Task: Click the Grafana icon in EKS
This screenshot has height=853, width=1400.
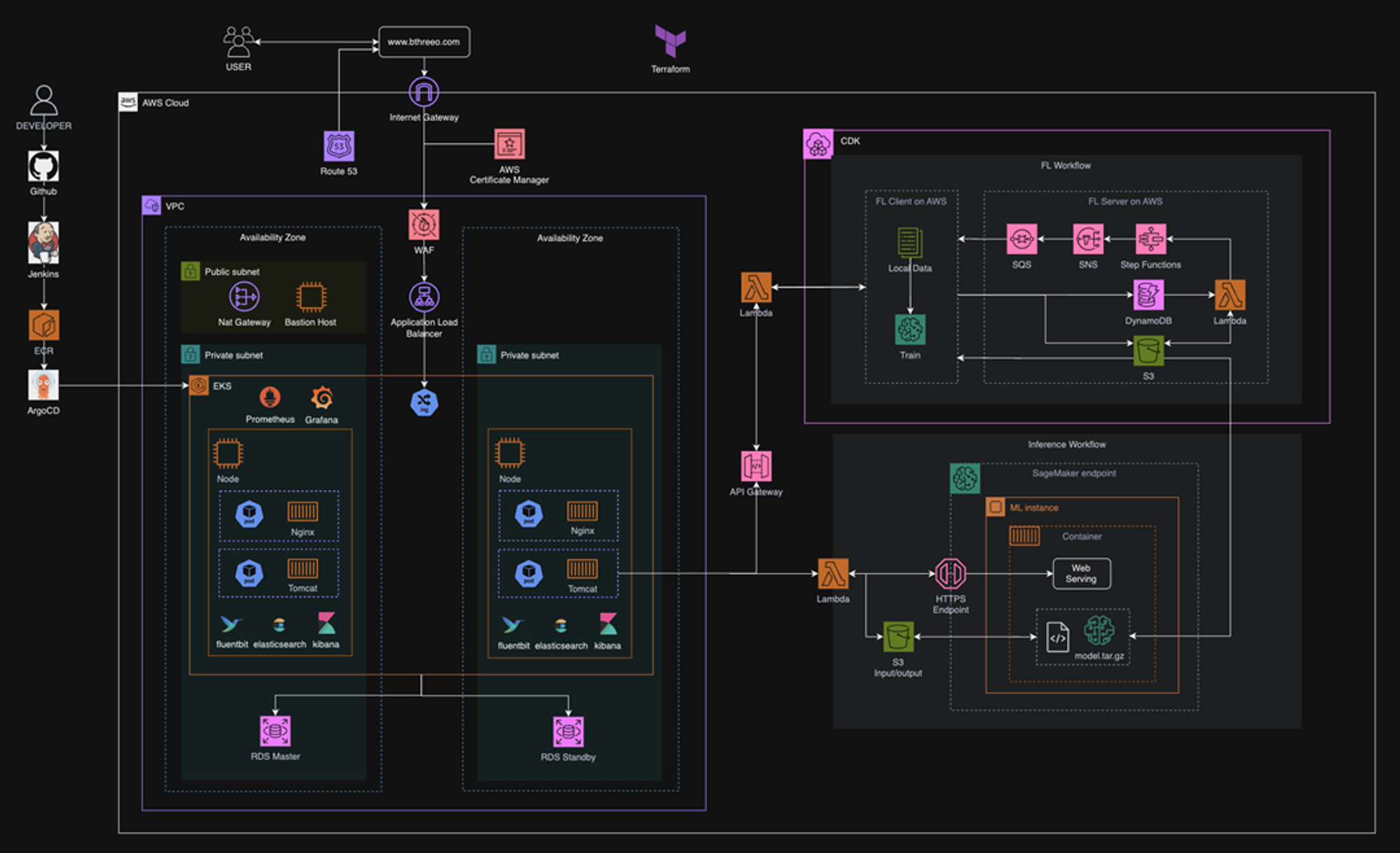Action: click(322, 398)
